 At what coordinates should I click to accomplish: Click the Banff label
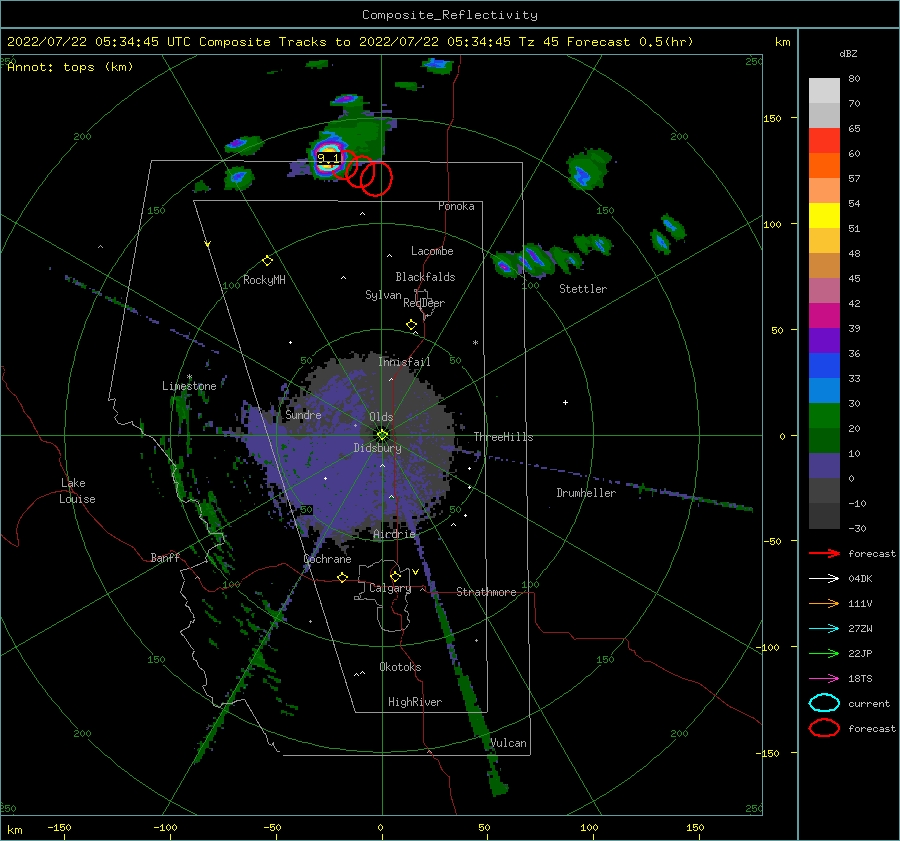coord(165,557)
